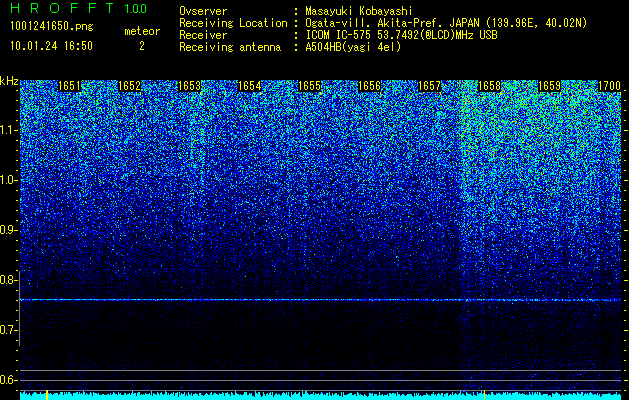Select the filename 1001241650.png
629x400 pixels.
(52, 26)
